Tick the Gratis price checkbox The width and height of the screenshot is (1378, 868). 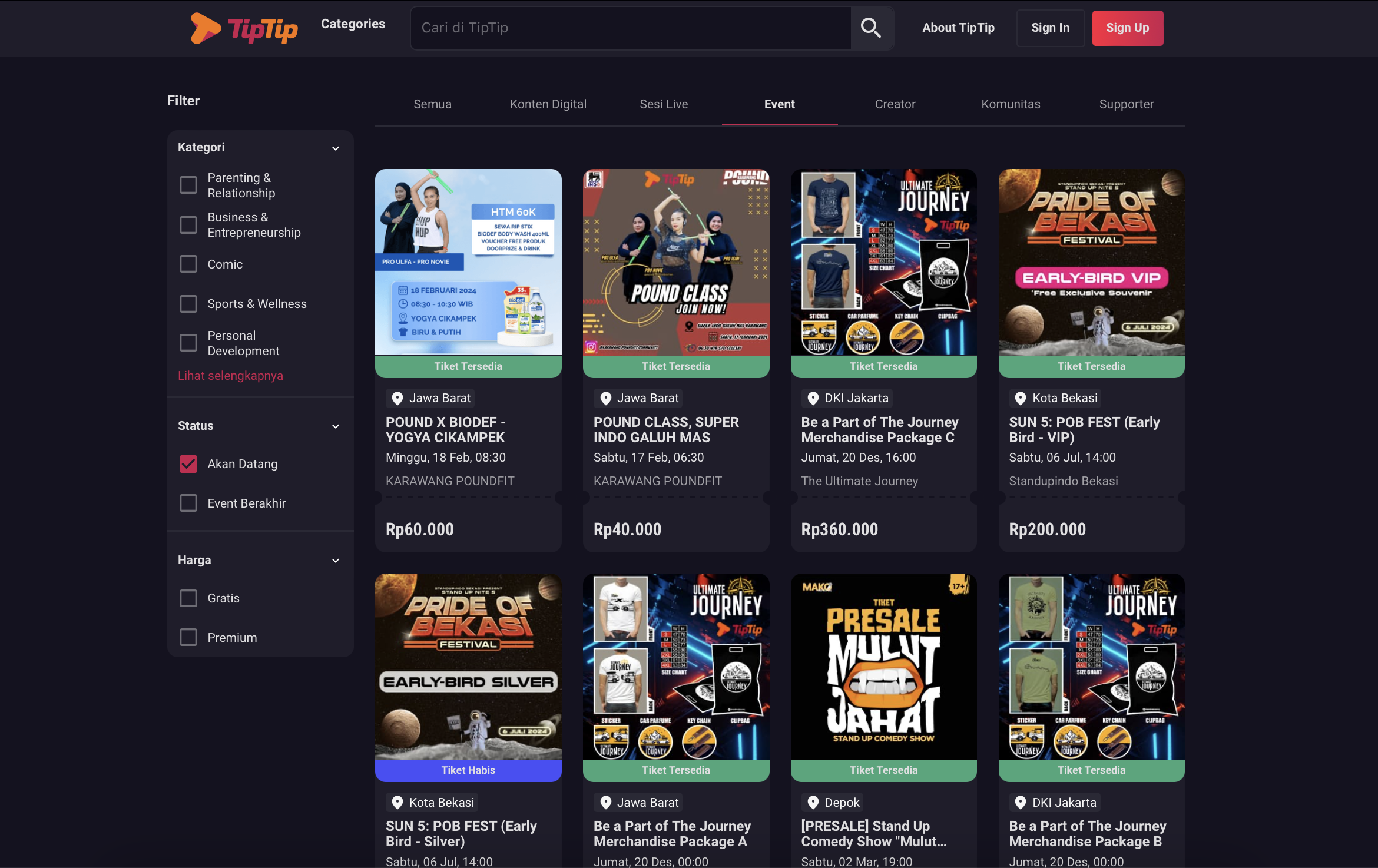tap(188, 598)
